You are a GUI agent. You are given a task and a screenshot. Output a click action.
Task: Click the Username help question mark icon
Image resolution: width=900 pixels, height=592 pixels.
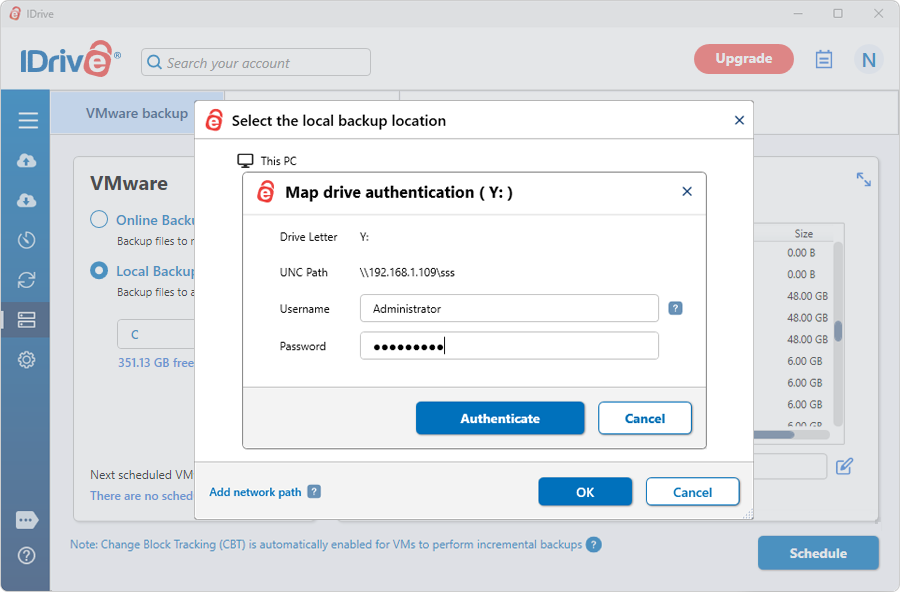click(x=675, y=309)
